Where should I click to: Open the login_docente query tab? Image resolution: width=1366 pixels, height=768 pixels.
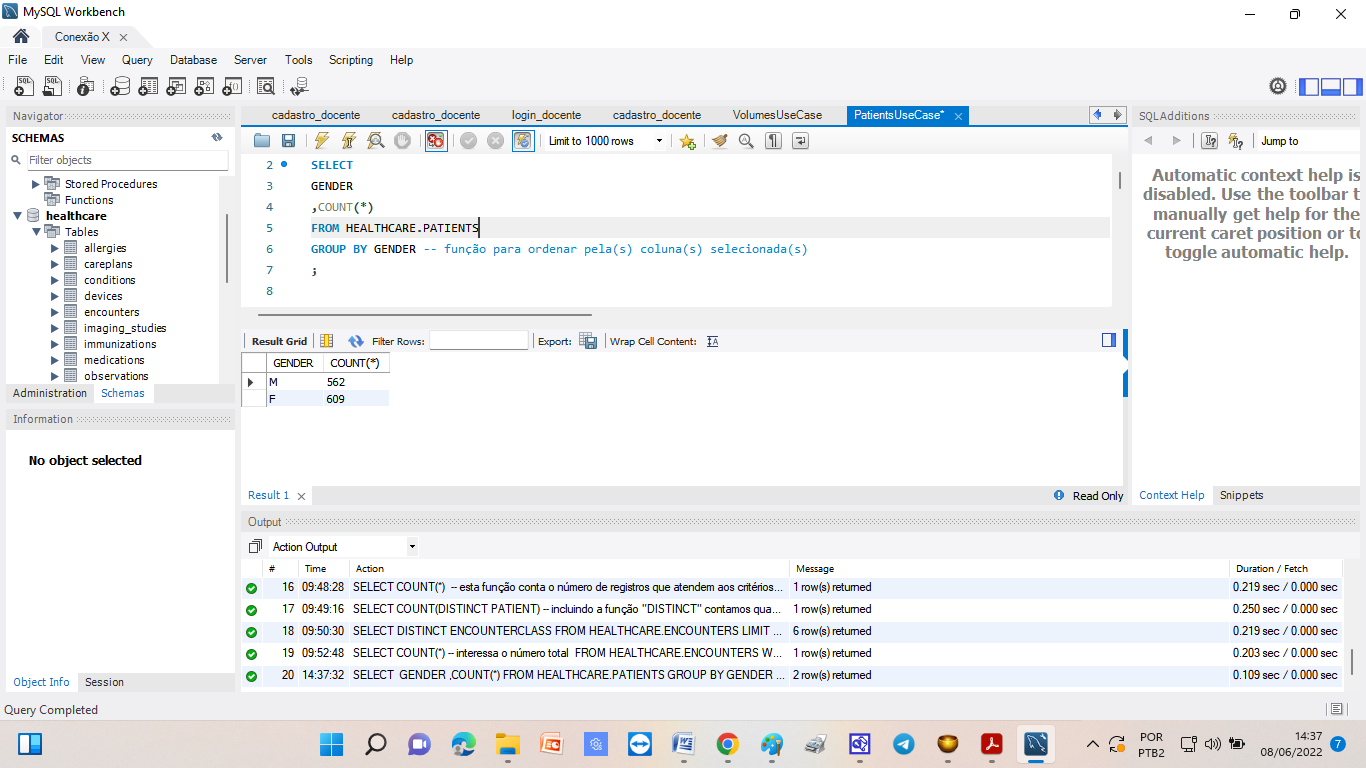(x=546, y=115)
